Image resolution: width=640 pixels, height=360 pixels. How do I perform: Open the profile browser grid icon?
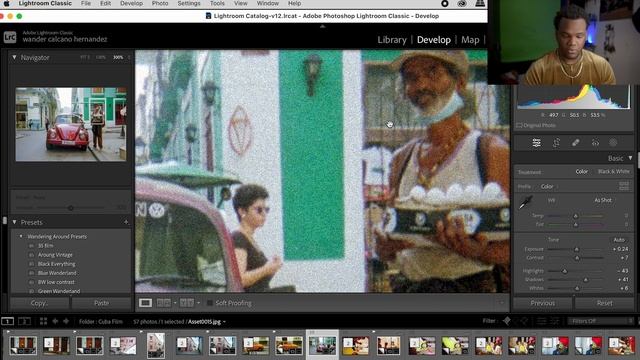click(624, 186)
